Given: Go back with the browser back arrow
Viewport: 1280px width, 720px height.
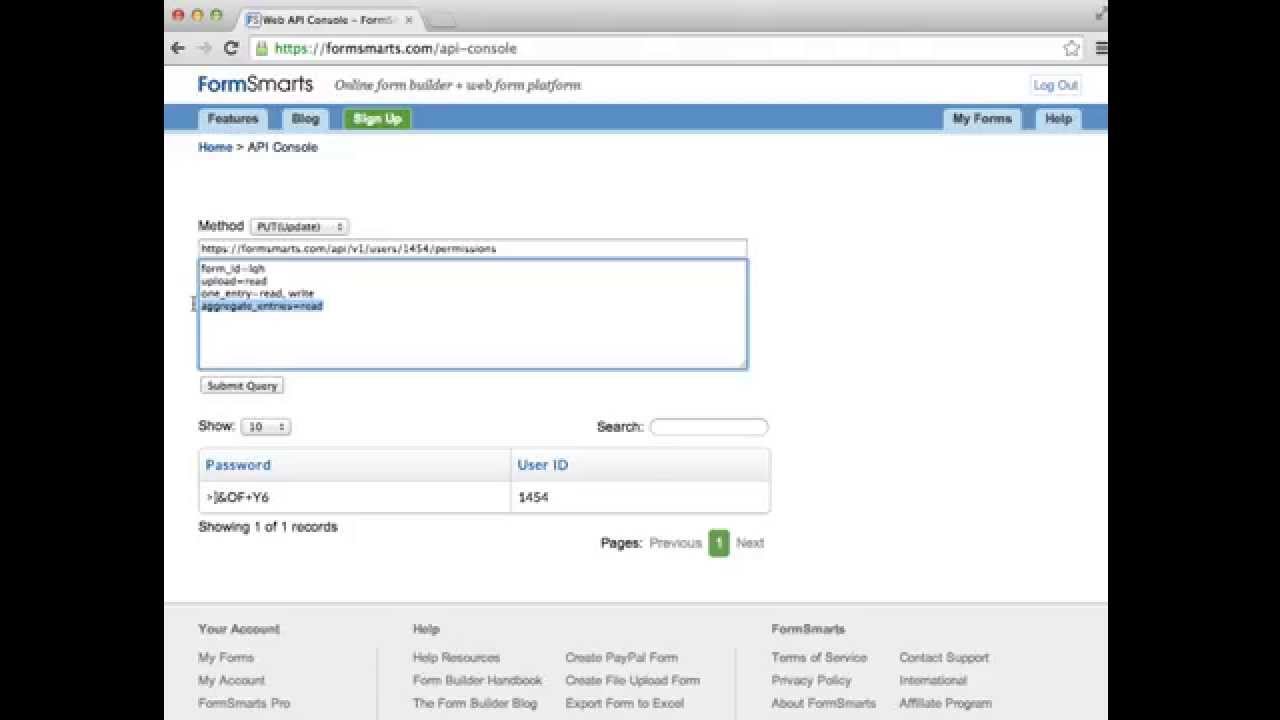Looking at the screenshot, I should (178, 48).
